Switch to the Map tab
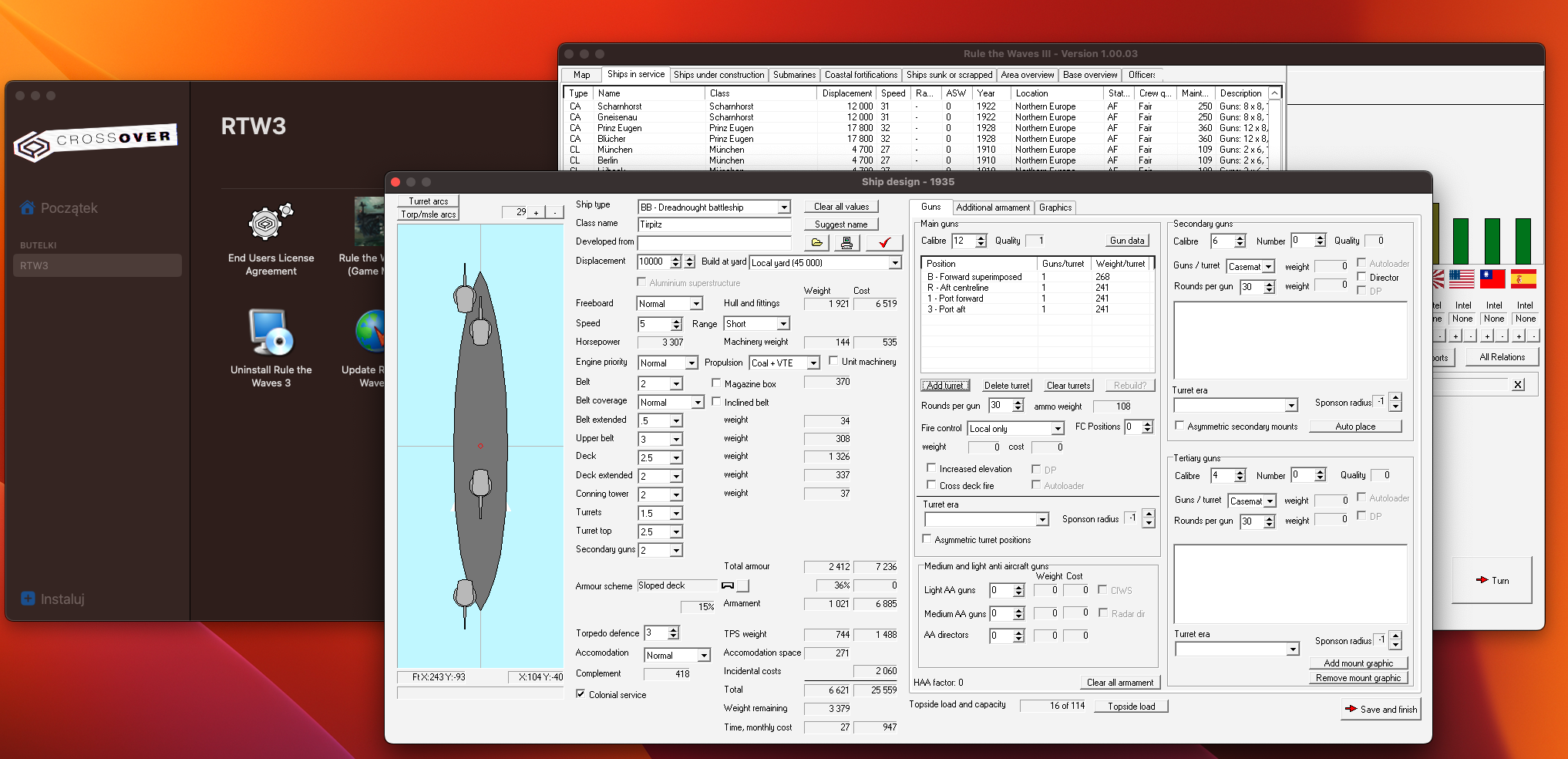1568x759 pixels. pos(582,75)
